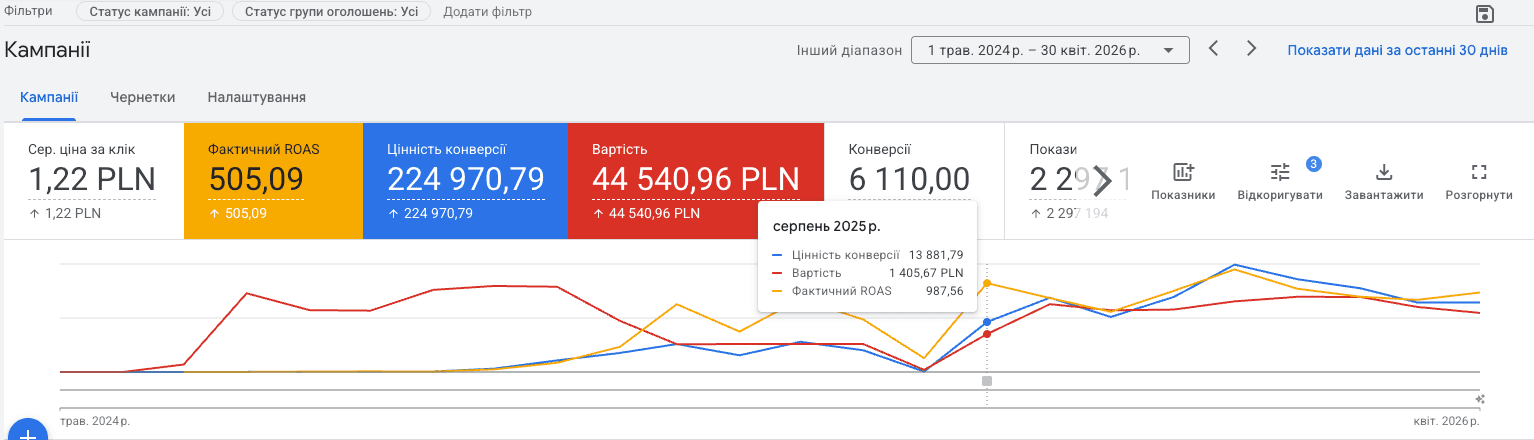Click the Фільтри label
Viewport: 1534px width, 440px height.
click(x=29, y=11)
